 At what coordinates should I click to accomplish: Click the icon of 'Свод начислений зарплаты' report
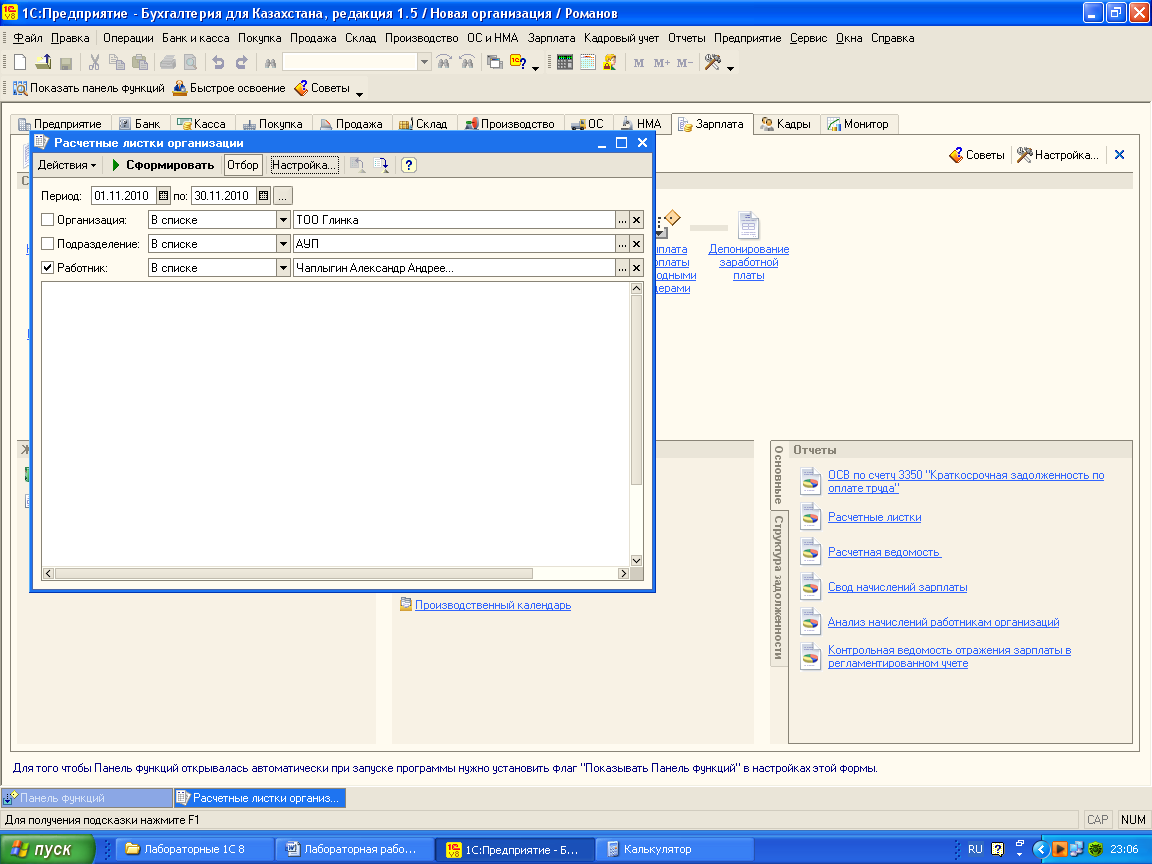(810, 588)
